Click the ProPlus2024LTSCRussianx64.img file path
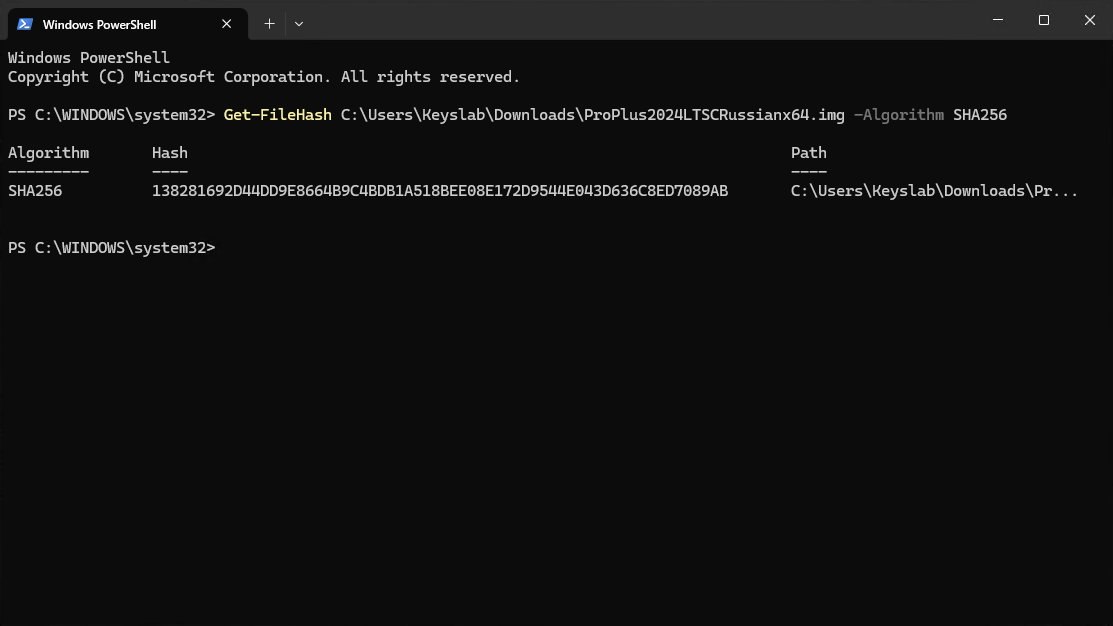The height and width of the screenshot is (626, 1113). (593, 115)
